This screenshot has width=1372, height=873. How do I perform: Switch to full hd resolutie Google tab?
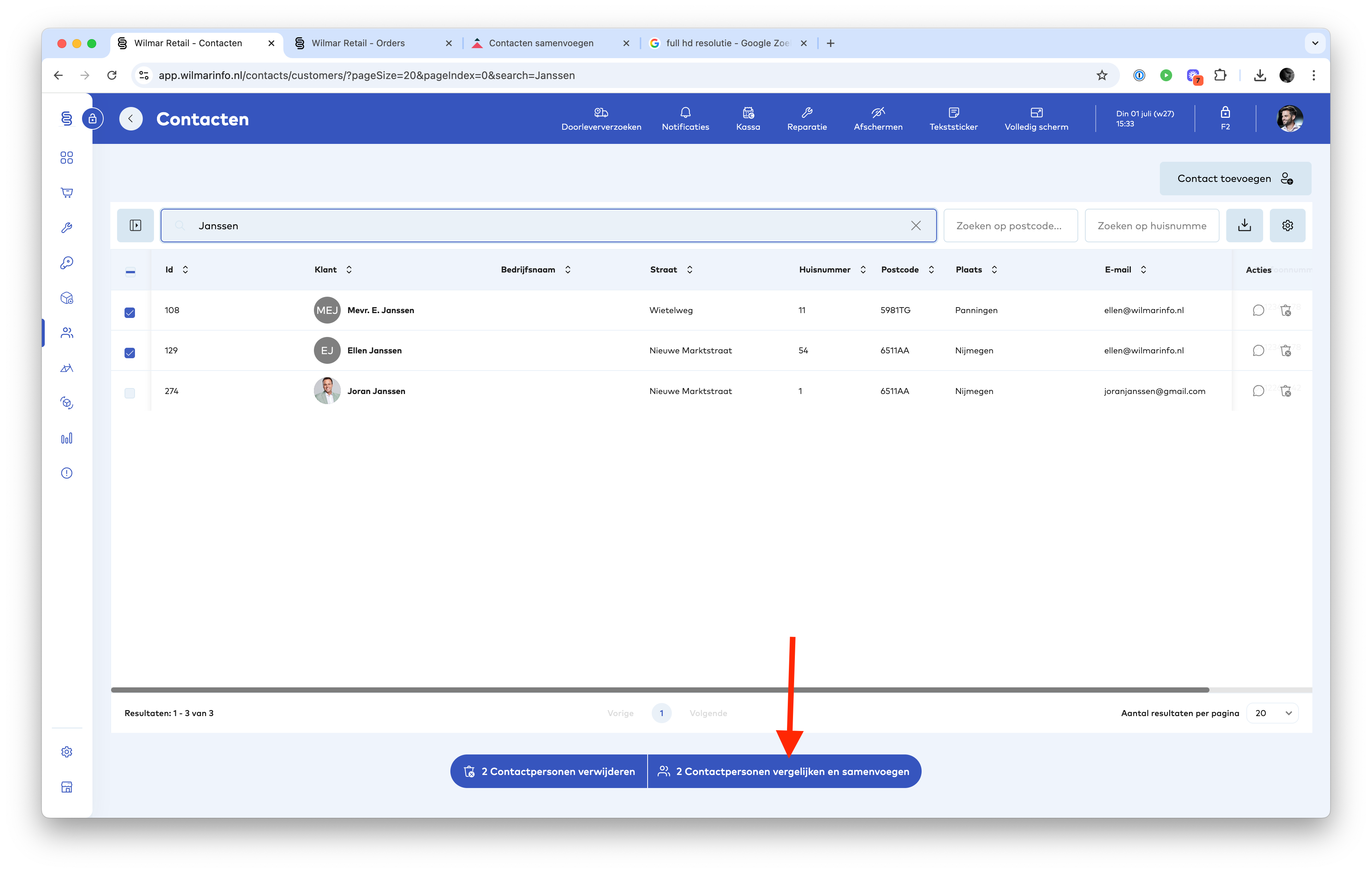[x=728, y=43]
